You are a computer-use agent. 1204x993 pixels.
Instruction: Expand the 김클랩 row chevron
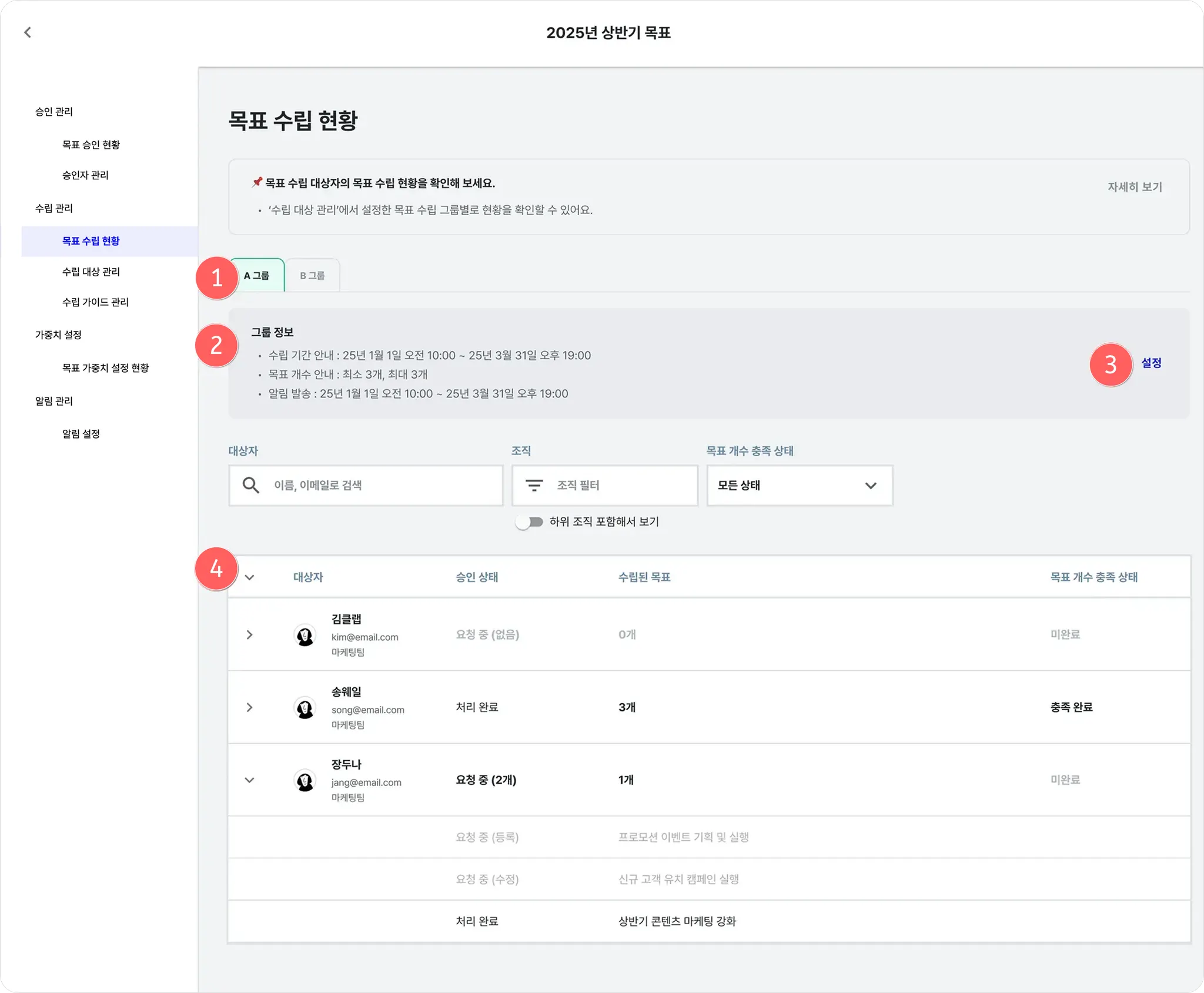click(x=249, y=635)
